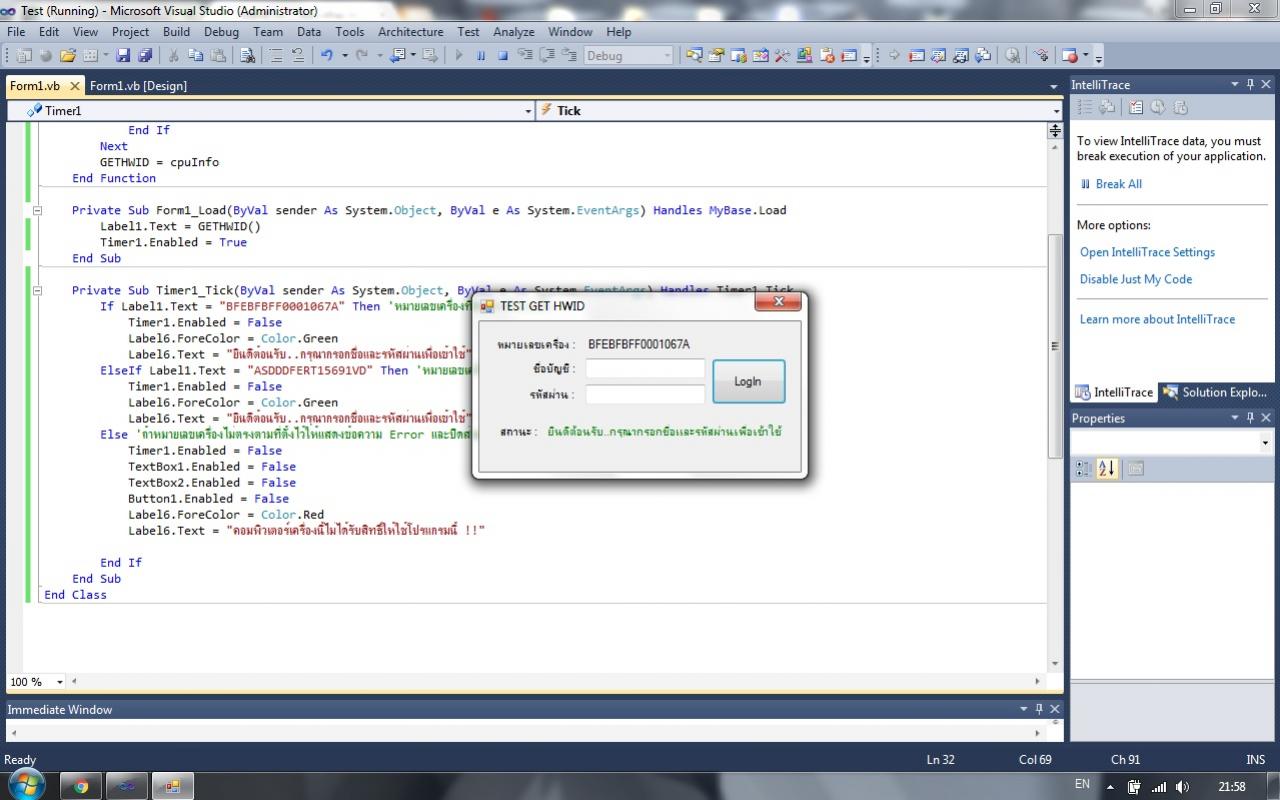This screenshot has width=1280, height=800.
Task: Open Google Chrome from the taskbar
Action: tap(81, 786)
